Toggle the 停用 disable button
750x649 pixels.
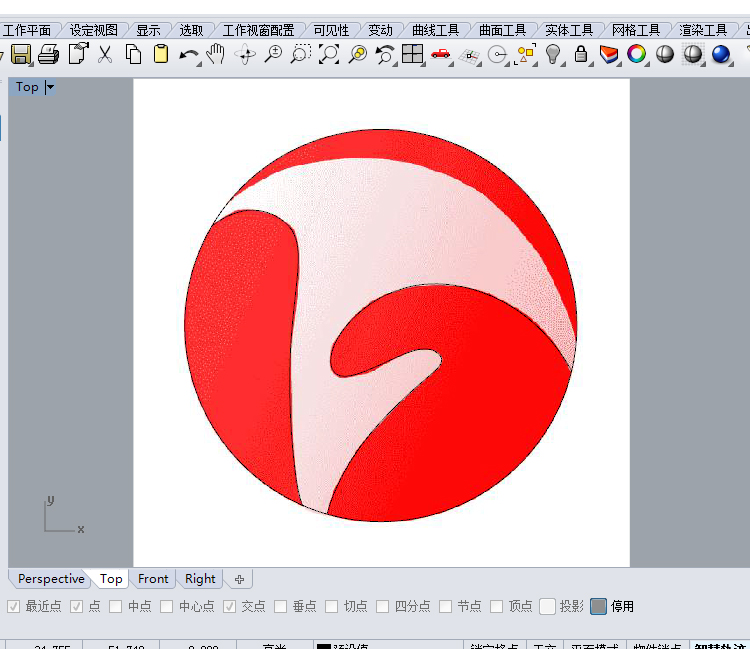click(598, 606)
